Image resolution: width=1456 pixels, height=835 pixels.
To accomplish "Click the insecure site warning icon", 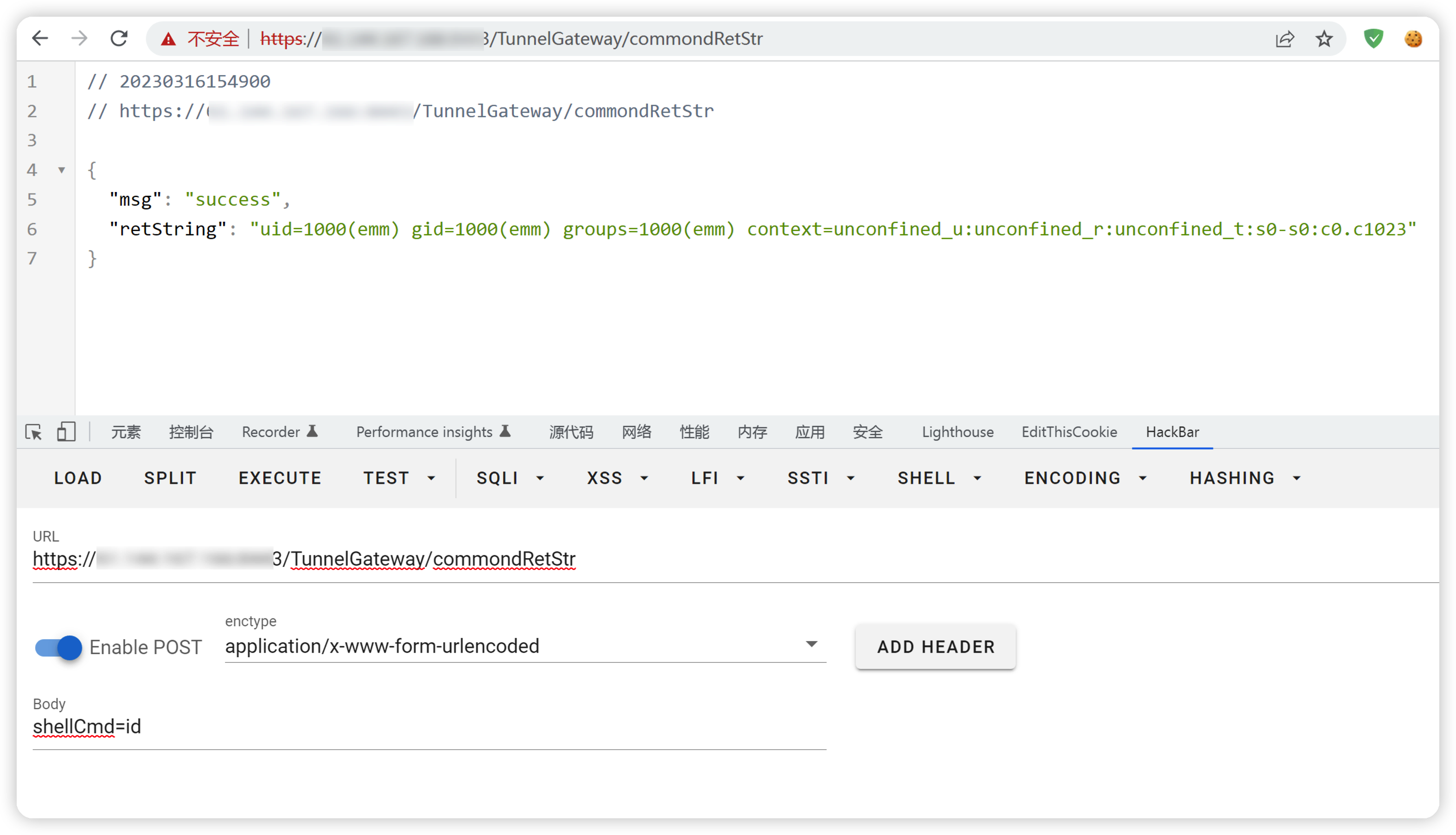I will (168, 39).
